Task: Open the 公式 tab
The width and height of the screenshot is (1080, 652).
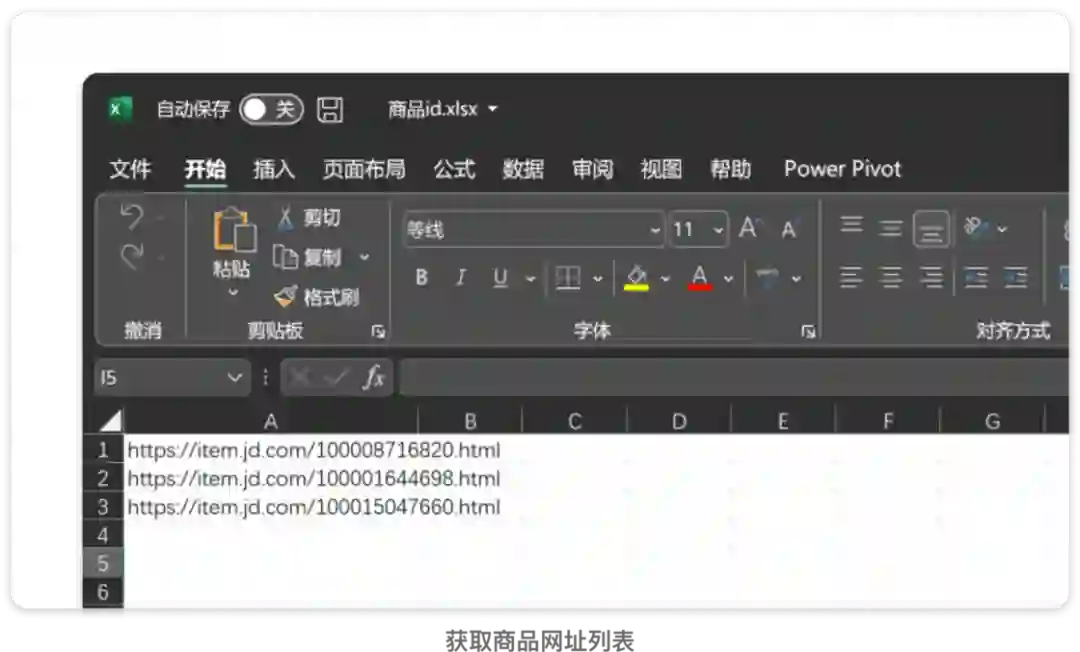Action: coord(454,169)
